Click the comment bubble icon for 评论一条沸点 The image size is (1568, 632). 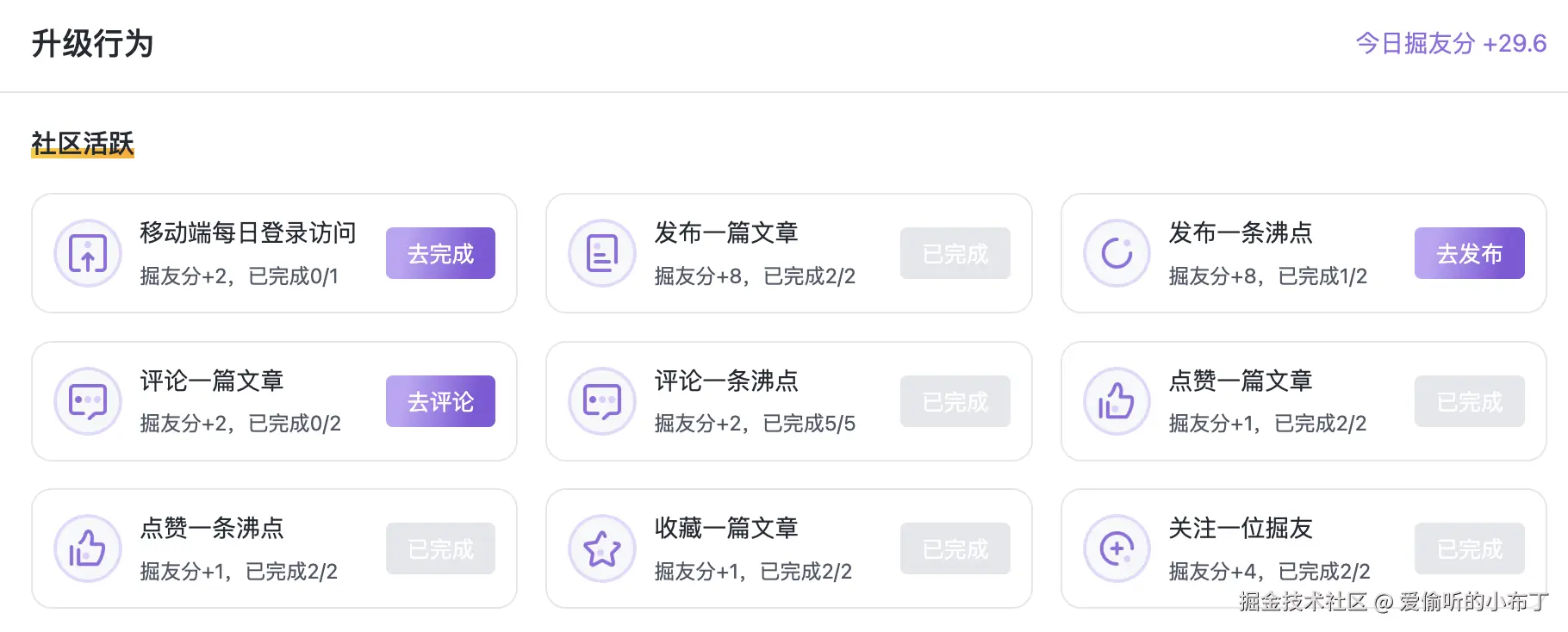point(602,401)
